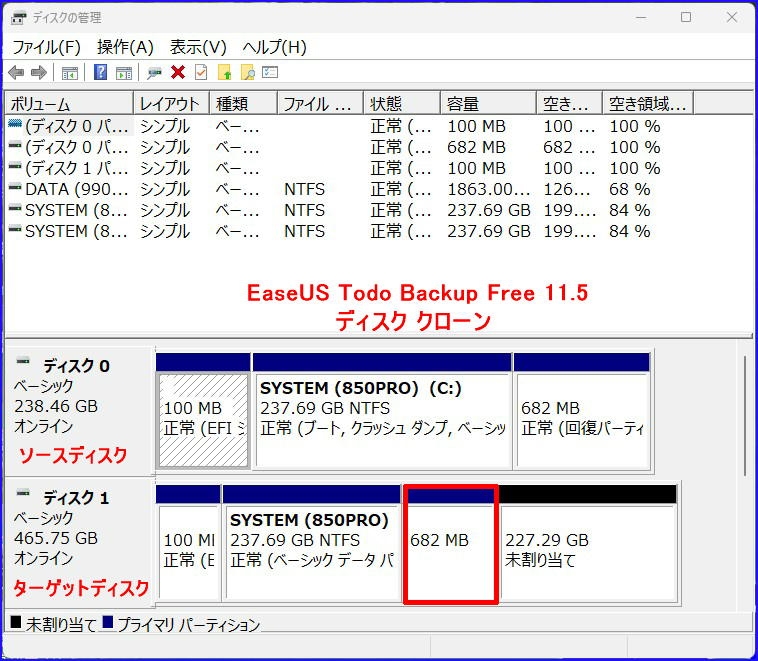Select Disk 0 682 MB recovery partition

(x=582, y=411)
